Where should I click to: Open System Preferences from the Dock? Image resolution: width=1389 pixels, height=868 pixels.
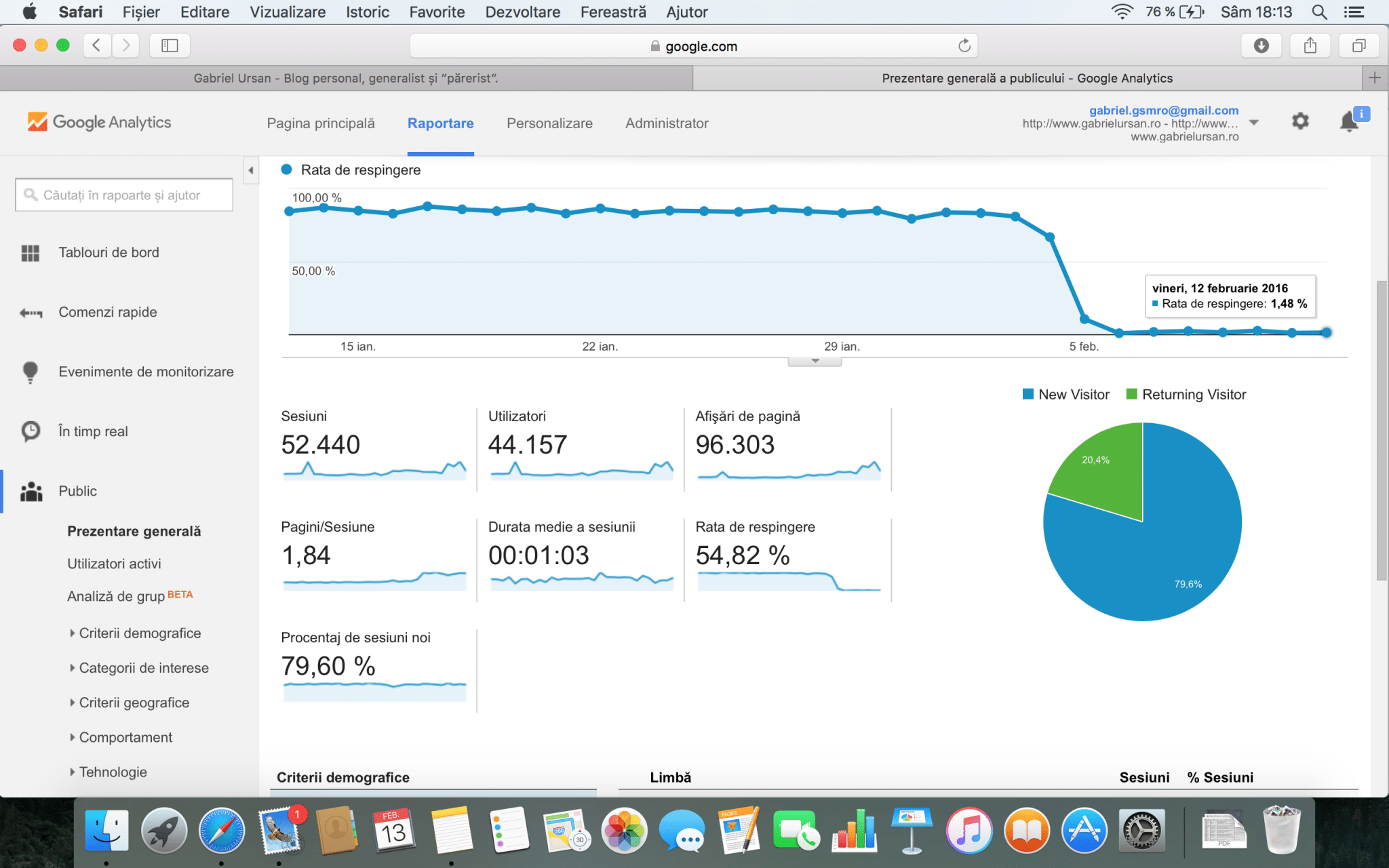[x=1142, y=830]
